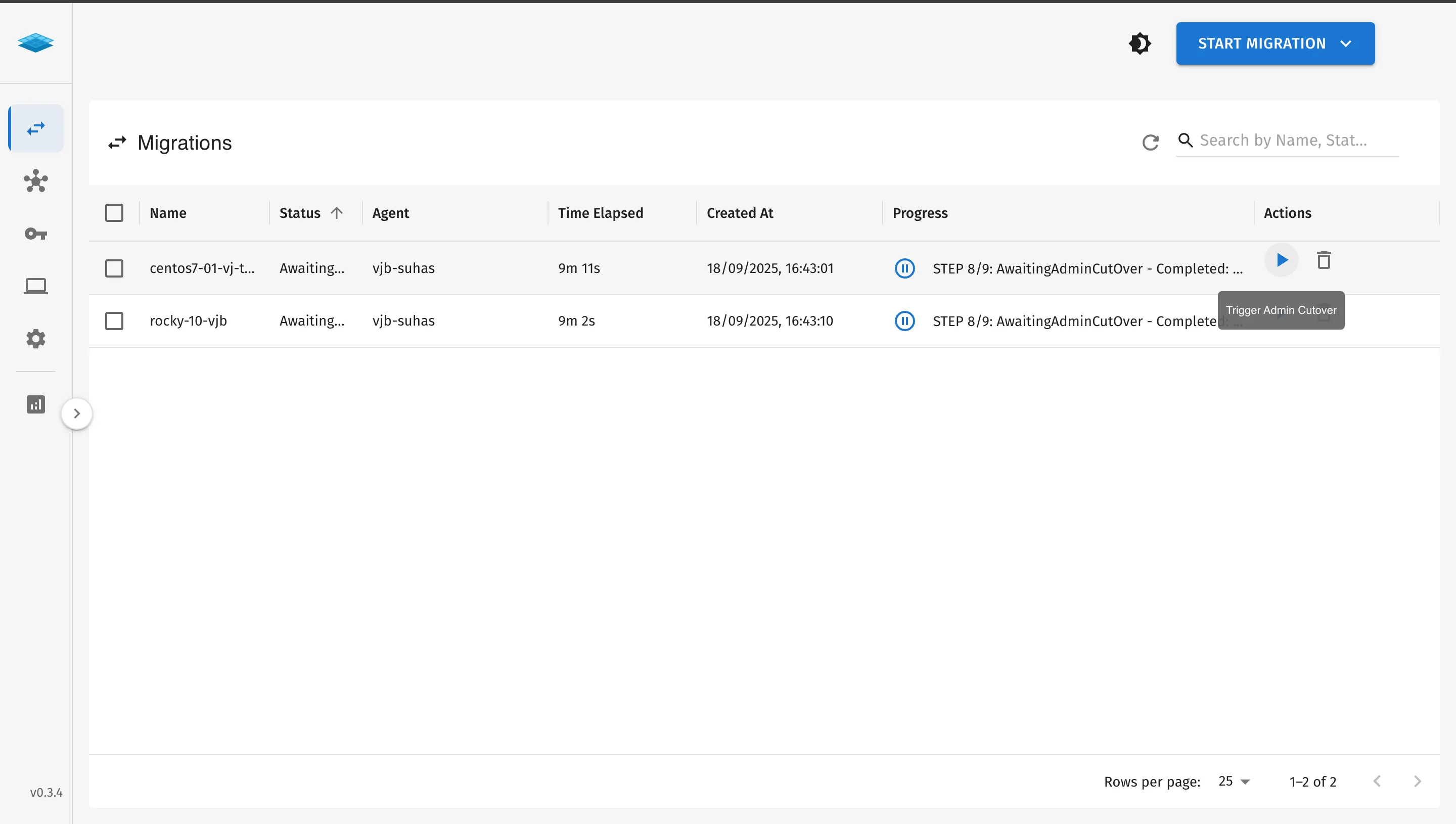Open the rows per page dropdown
Image resolution: width=1456 pixels, height=824 pixels.
(x=1234, y=782)
